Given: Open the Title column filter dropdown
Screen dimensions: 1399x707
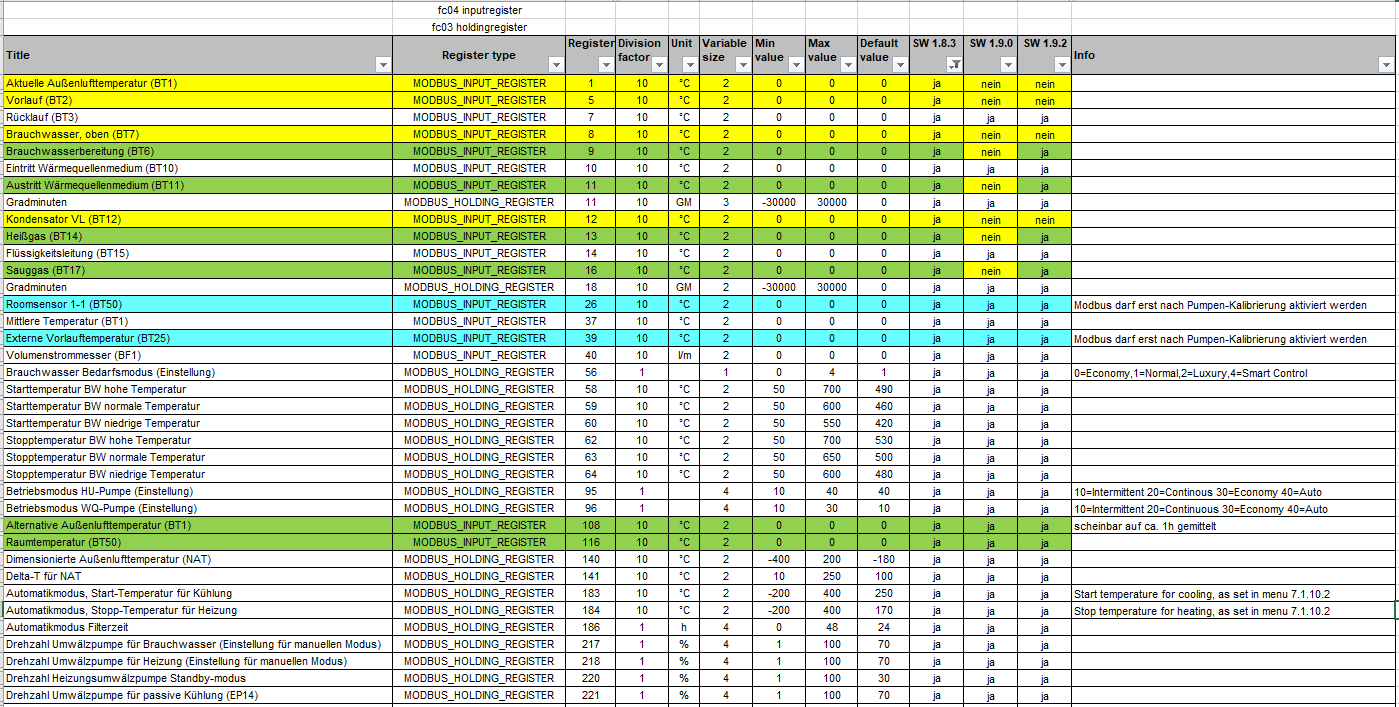Looking at the screenshot, I should pos(383,64).
